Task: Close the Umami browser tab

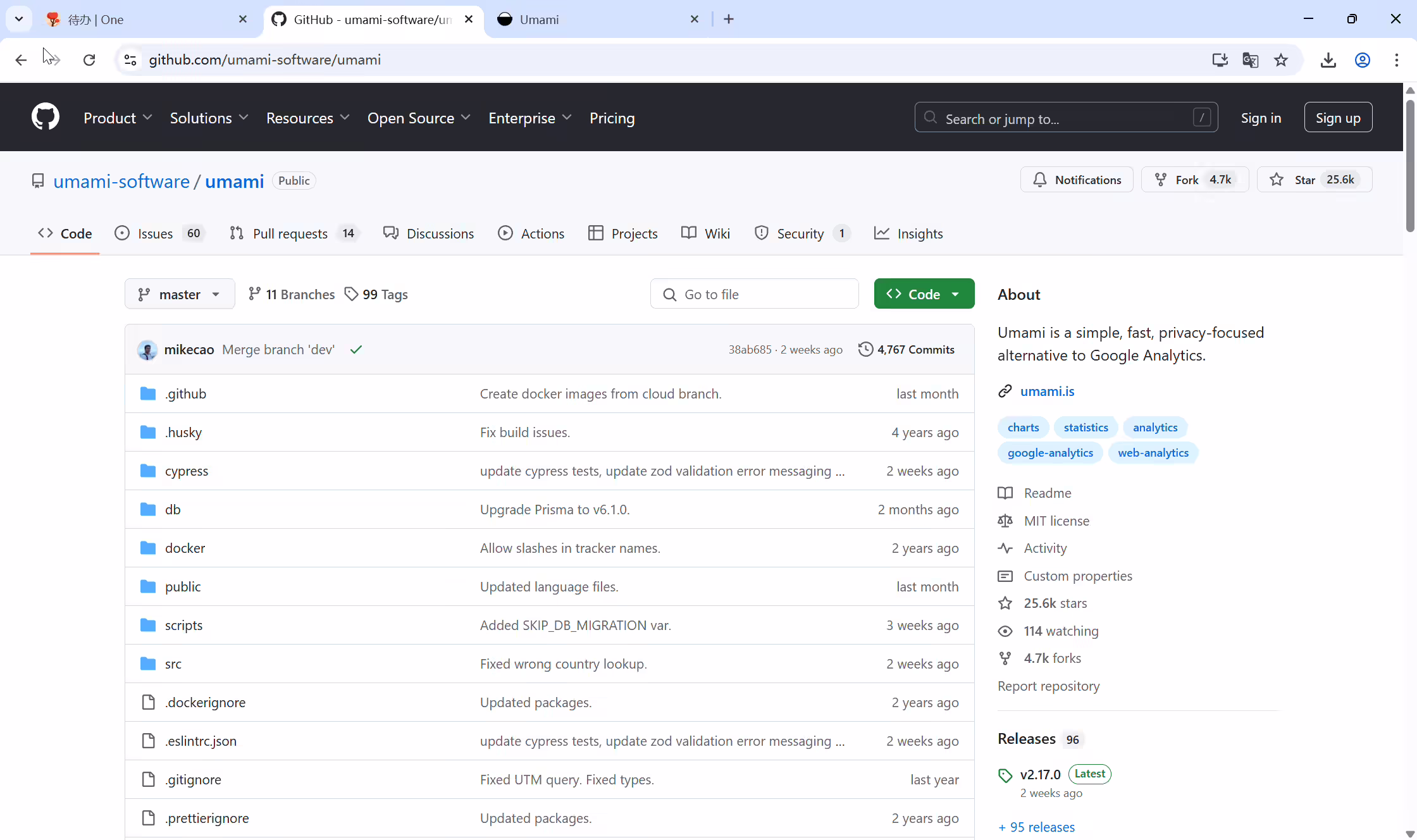Action: (695, 19)
